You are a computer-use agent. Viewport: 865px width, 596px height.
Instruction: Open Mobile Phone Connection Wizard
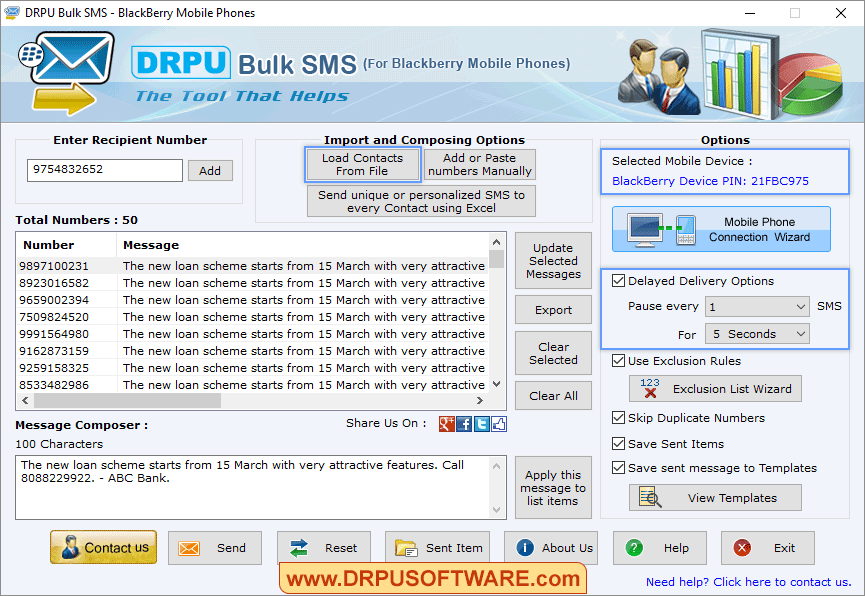coord(721,229)
